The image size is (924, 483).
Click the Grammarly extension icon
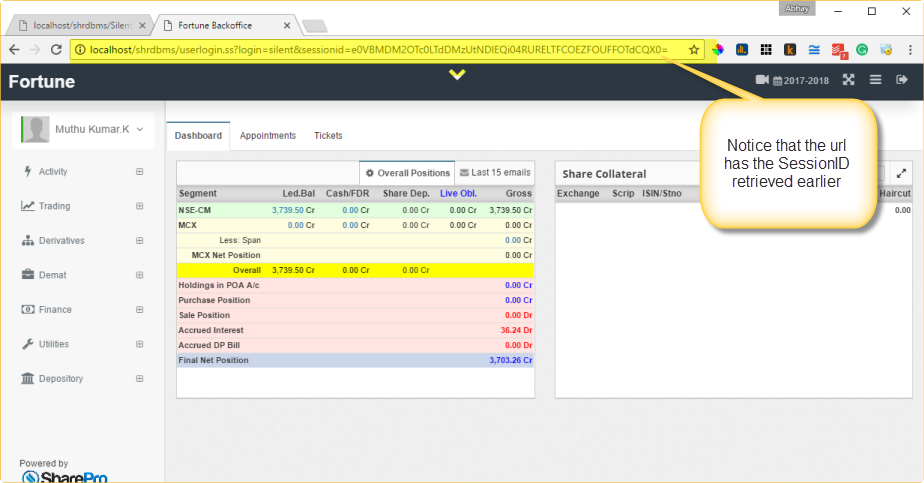click(862, 49)
